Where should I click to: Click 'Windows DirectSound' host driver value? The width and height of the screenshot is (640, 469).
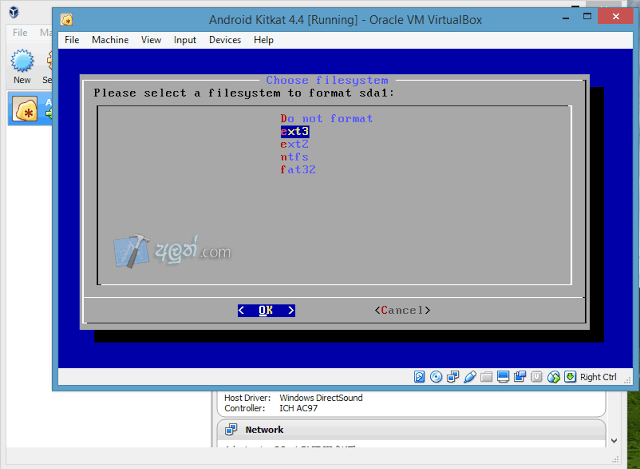tap(321, 398)
